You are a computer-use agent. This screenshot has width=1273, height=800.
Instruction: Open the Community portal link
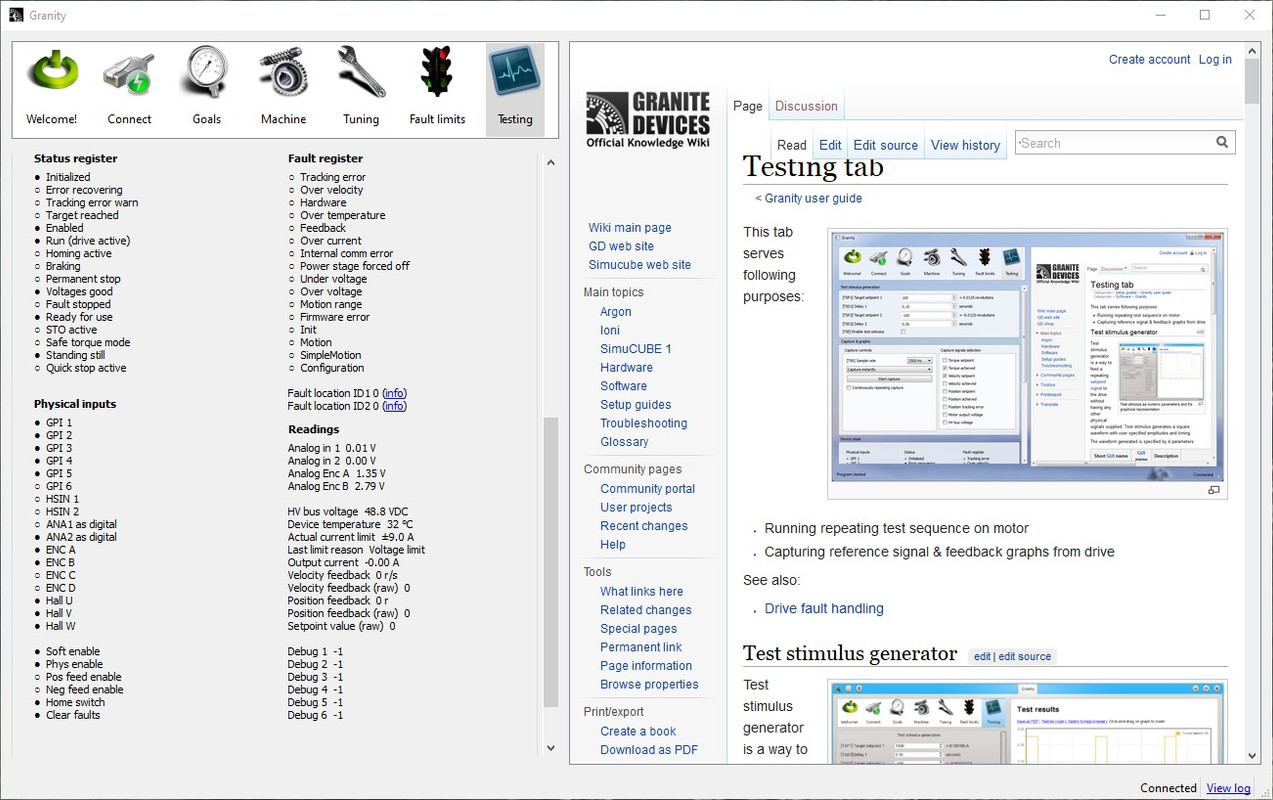coord(647,489)
